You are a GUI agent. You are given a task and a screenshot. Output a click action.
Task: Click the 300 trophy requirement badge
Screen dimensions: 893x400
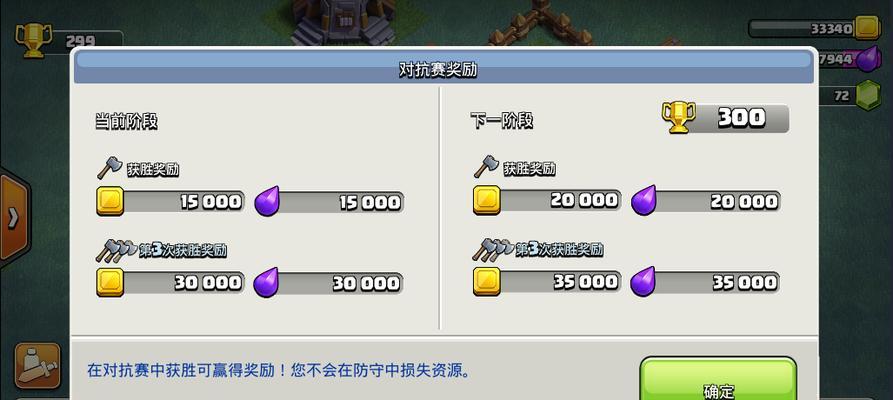726,118
